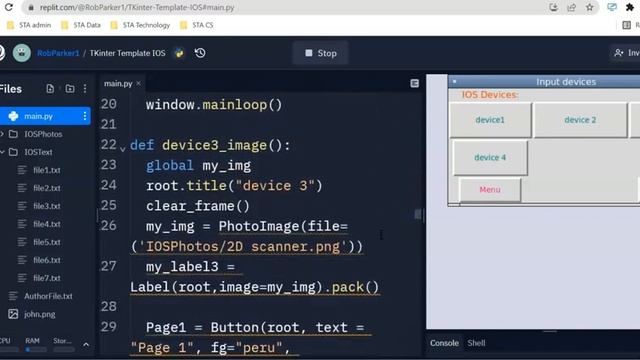Open the STA CS bookmark folder

click(197, 25)
